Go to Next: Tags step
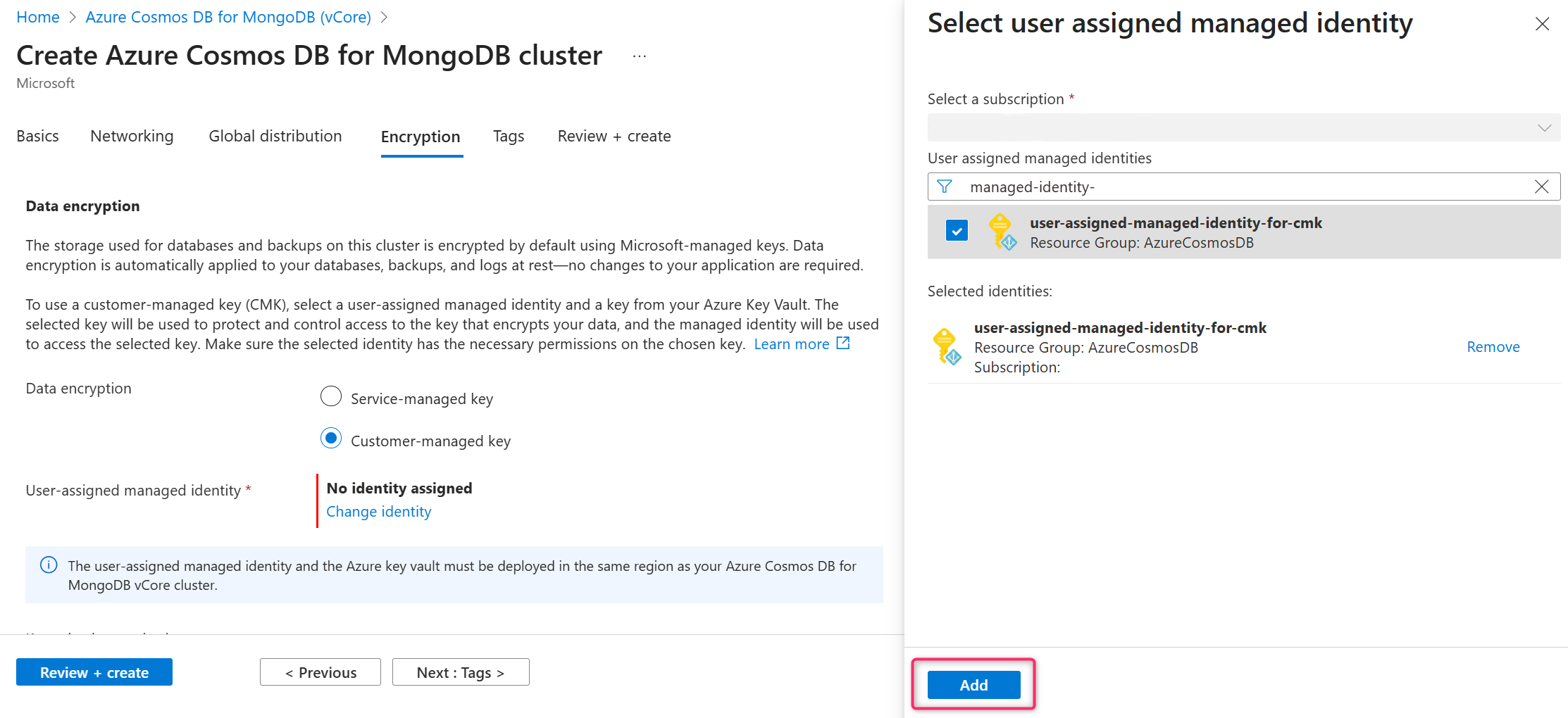This screenshot has height=718, width=1568. click(460, 672)
